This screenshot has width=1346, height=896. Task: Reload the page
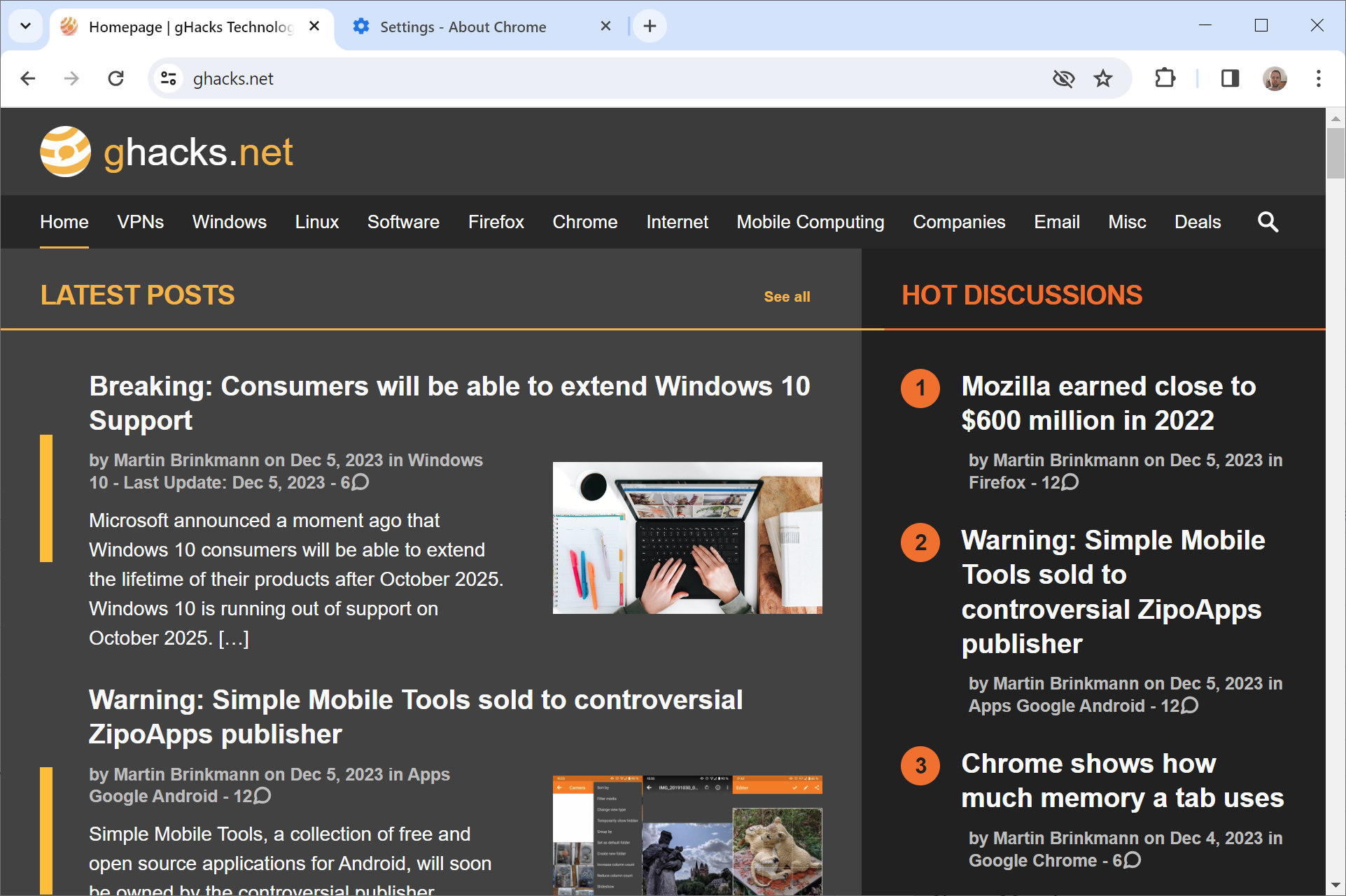click(116, 78)
